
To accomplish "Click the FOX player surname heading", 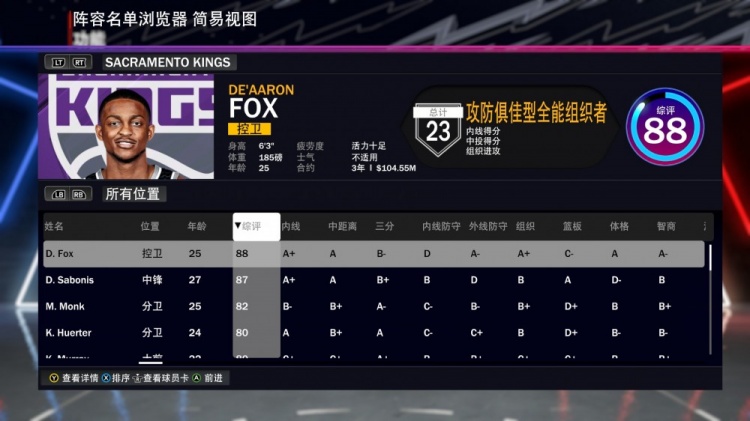I will click(253, 108).
